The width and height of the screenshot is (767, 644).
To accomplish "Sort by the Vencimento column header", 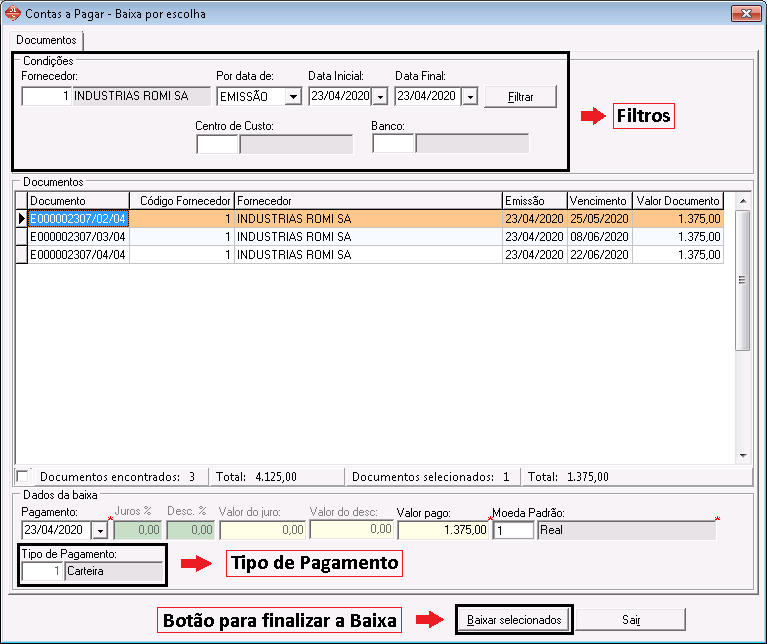I will [599, 201].
